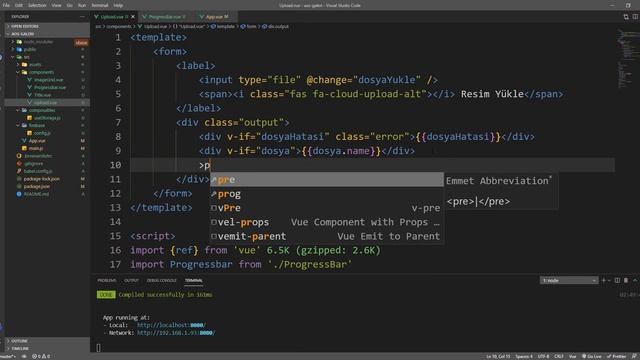Click 'Ln 10, Col 15' in status bar
640x360 pixels.
pos(498,357)
